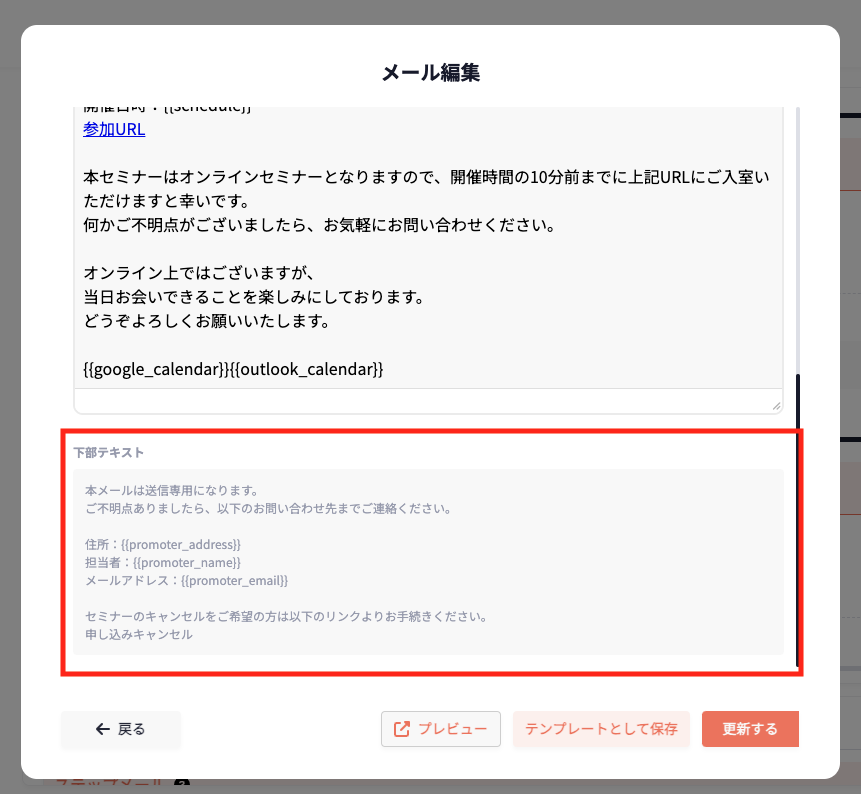The height and width of the screenshot is (794, 861).
Task: Click the external-link icon on プレビュー
Action: (402, 729)
